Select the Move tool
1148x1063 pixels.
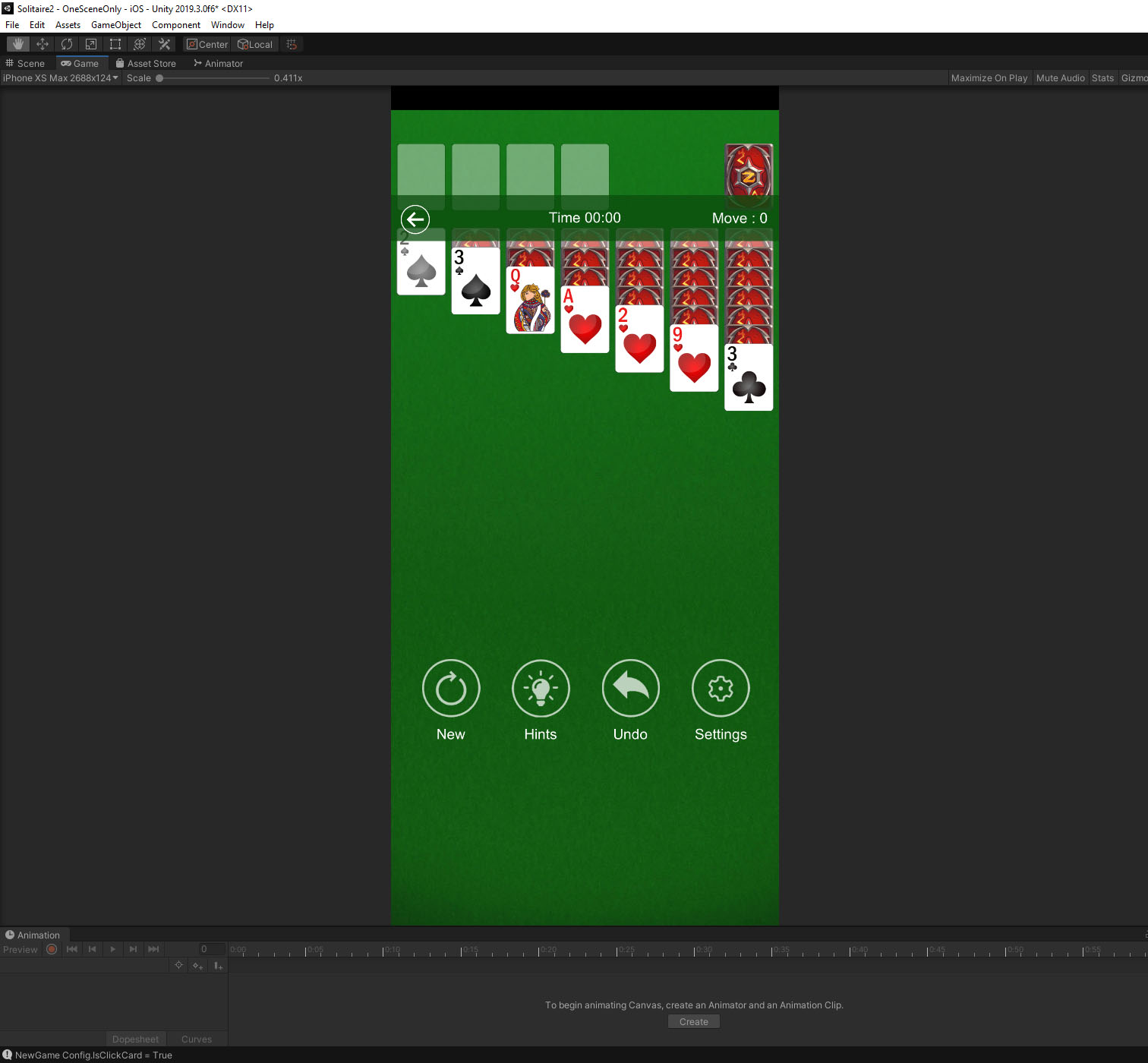coord(42,43)
